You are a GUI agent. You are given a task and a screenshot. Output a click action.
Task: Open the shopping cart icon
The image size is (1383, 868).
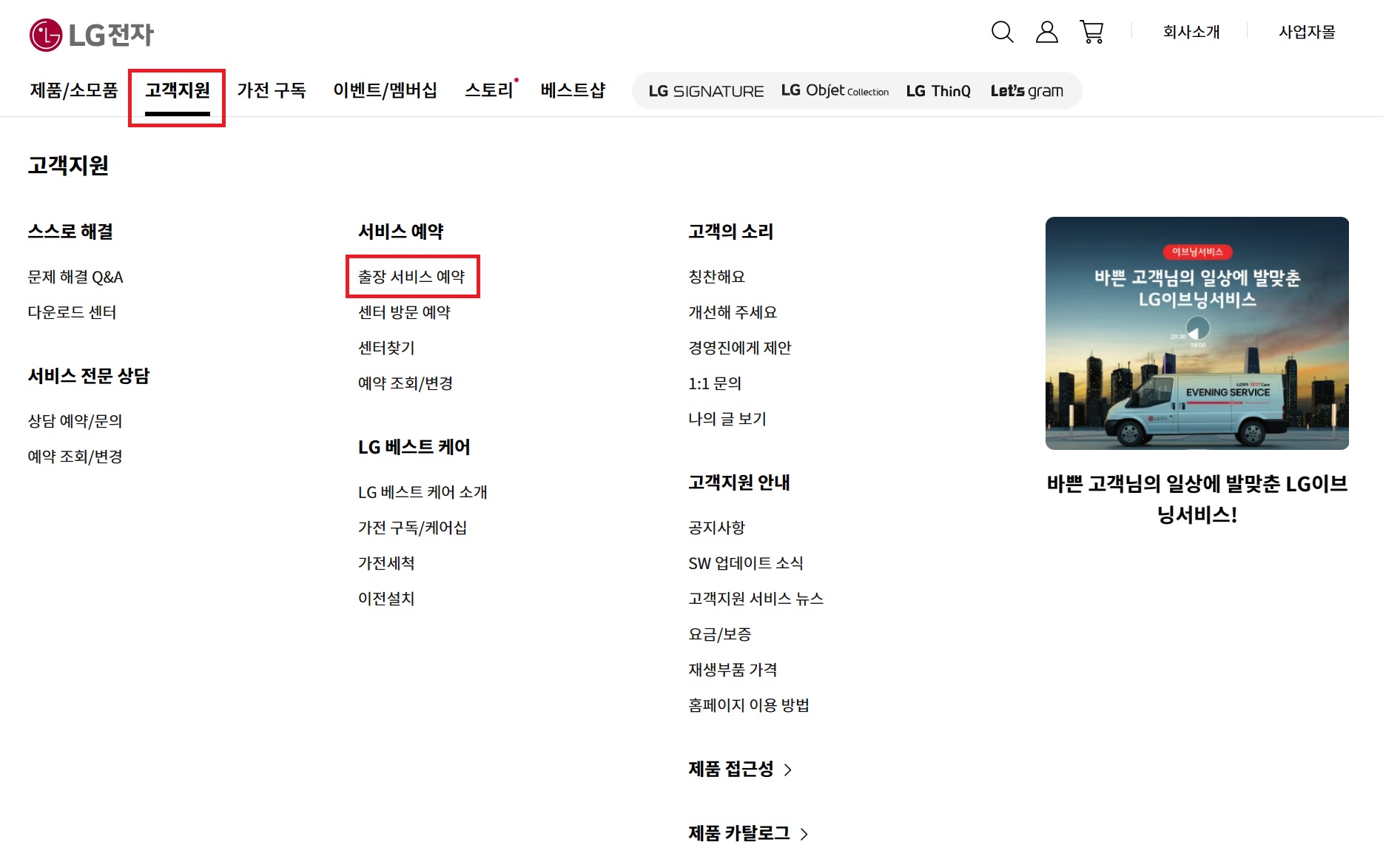1091,32
